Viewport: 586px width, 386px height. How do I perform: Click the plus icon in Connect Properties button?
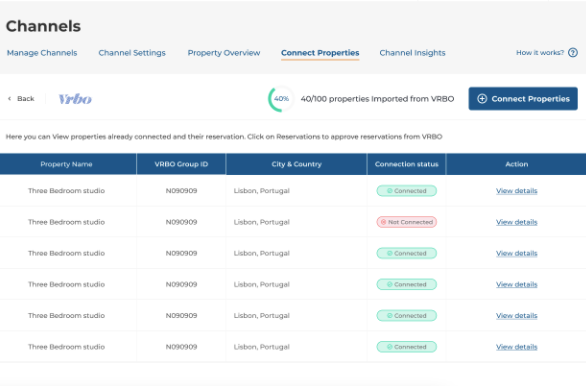pyautogui.click(x=482, y=99)
